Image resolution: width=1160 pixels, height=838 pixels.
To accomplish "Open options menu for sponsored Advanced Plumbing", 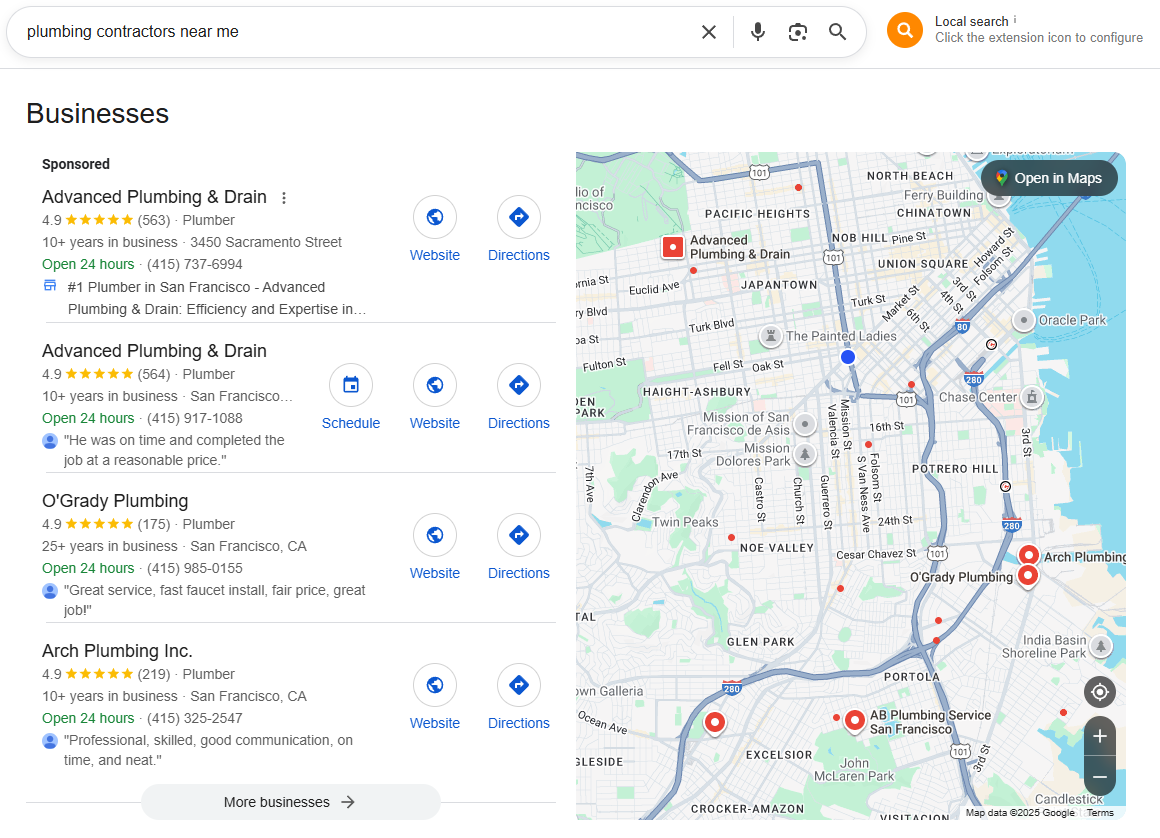I will pos(284,198).
